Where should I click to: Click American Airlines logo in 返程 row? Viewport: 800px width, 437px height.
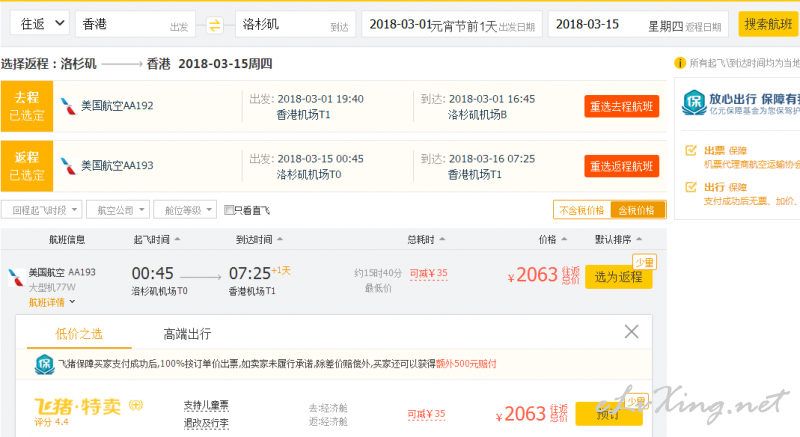tap(68, 166)
